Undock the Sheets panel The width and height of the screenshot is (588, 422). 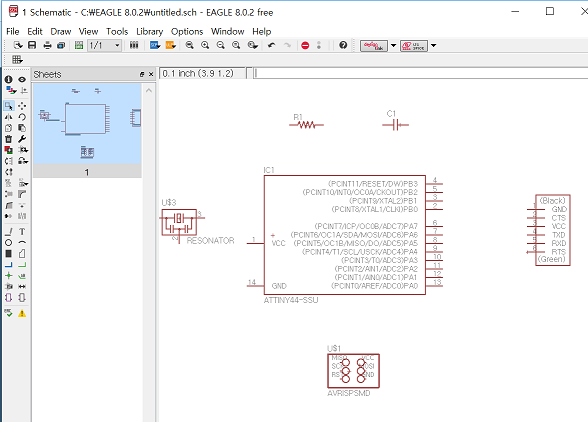pos(142,74)
